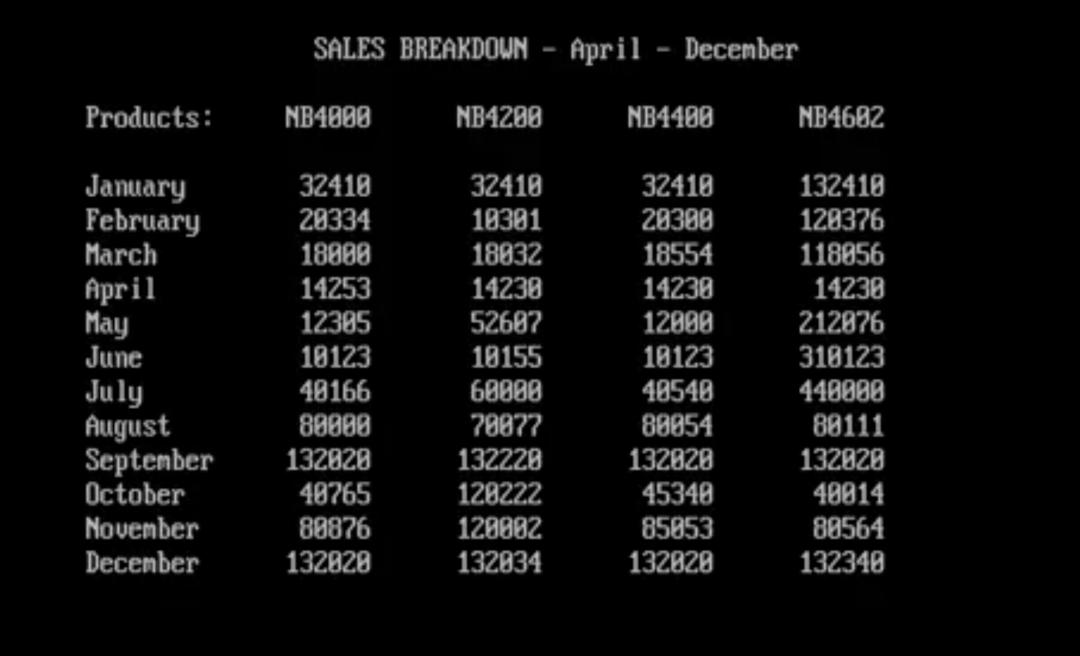Click the February row label
1080x656 pixels.
[x=142, y=221]
